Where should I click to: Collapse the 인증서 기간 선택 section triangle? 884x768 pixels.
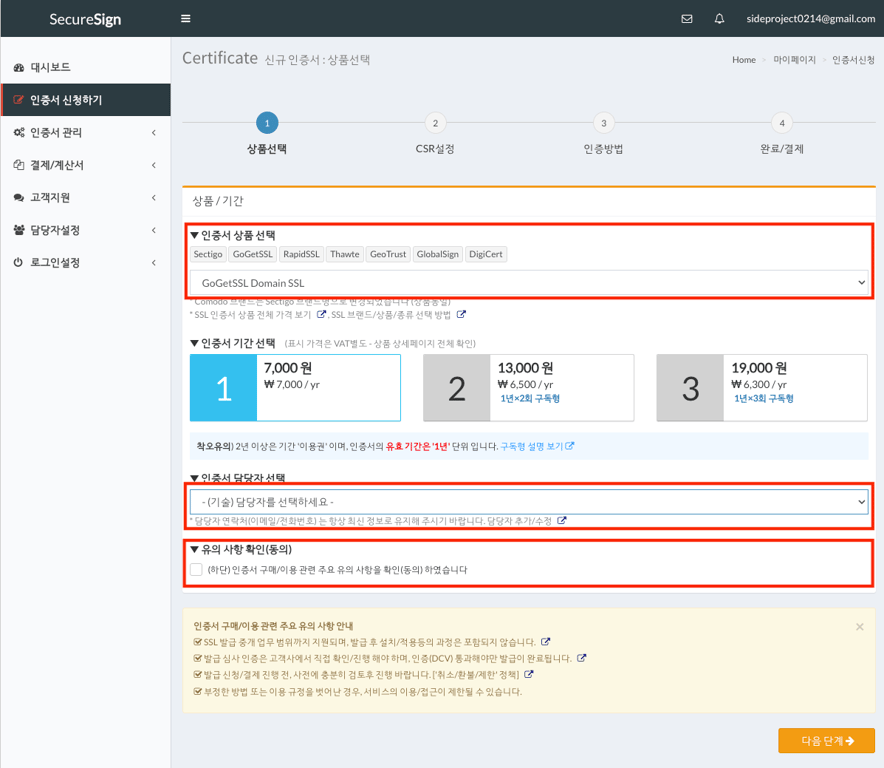[195, 343]
